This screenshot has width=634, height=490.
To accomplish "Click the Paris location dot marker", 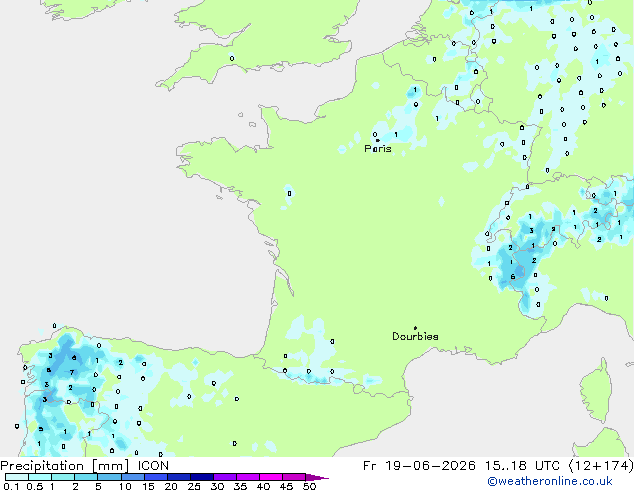I will click(x=378, y=140).
